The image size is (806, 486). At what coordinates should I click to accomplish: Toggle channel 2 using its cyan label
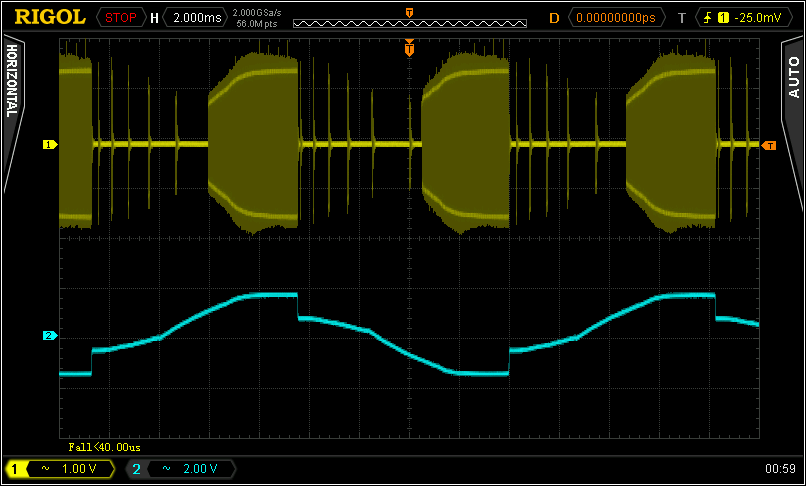click(136, 469)
